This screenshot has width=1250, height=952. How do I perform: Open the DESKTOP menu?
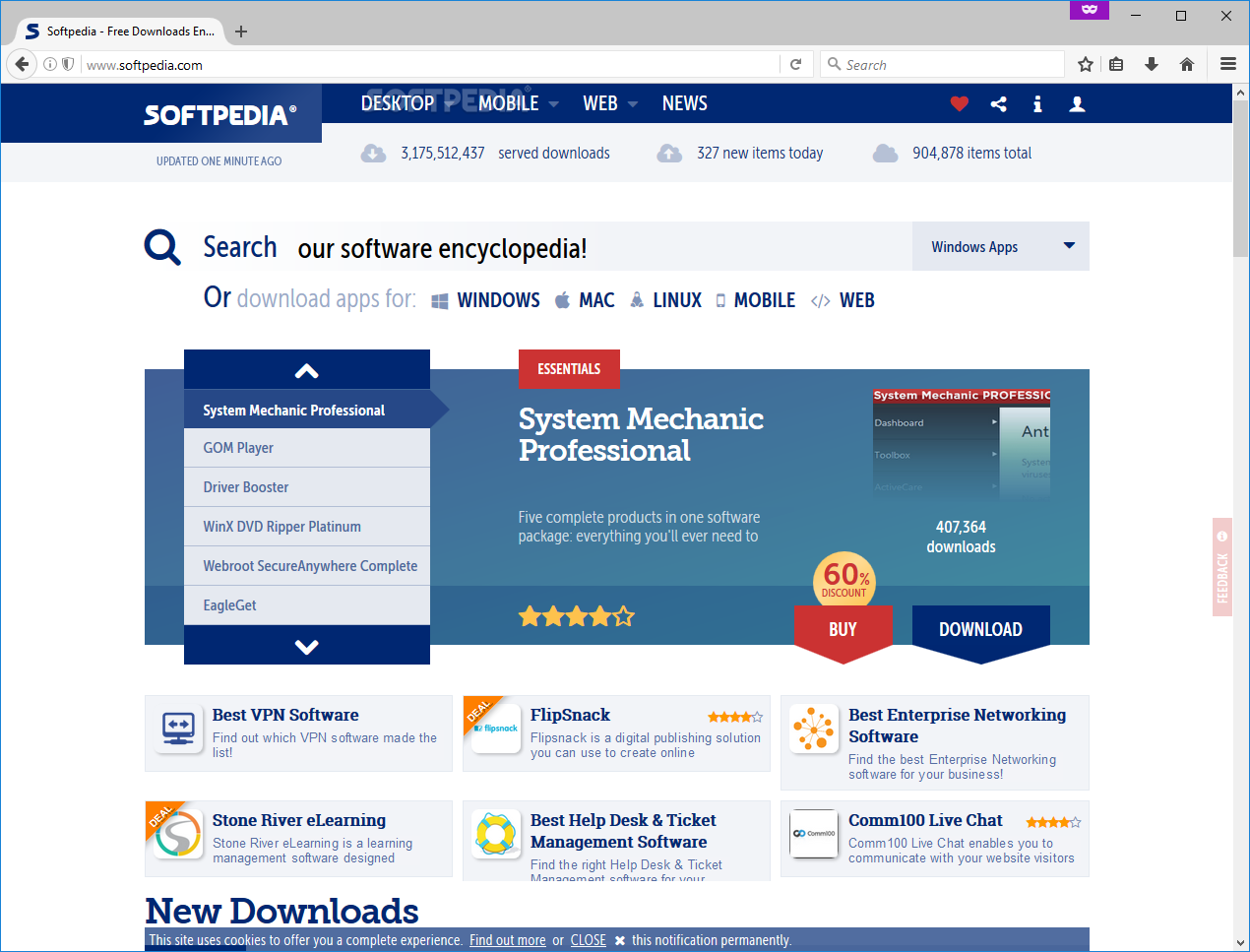point(398,103)
